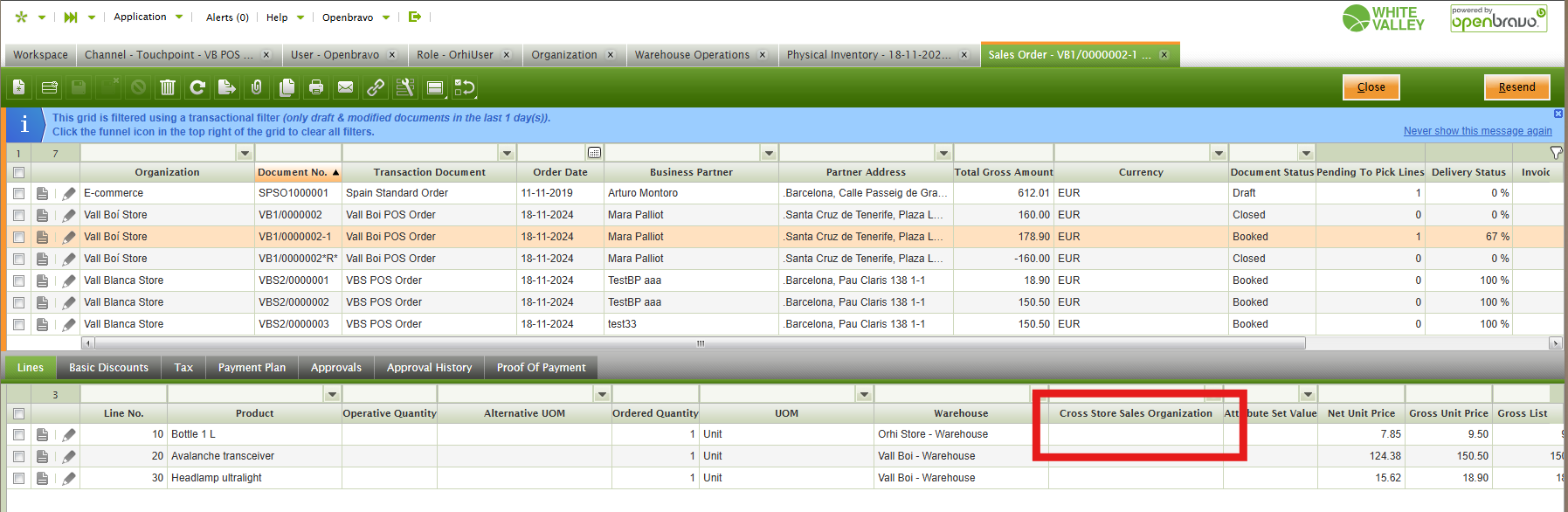Screen dimensions: 1568x512
Task: Close the Physical Inventory tab
Action: pos(964,55)
